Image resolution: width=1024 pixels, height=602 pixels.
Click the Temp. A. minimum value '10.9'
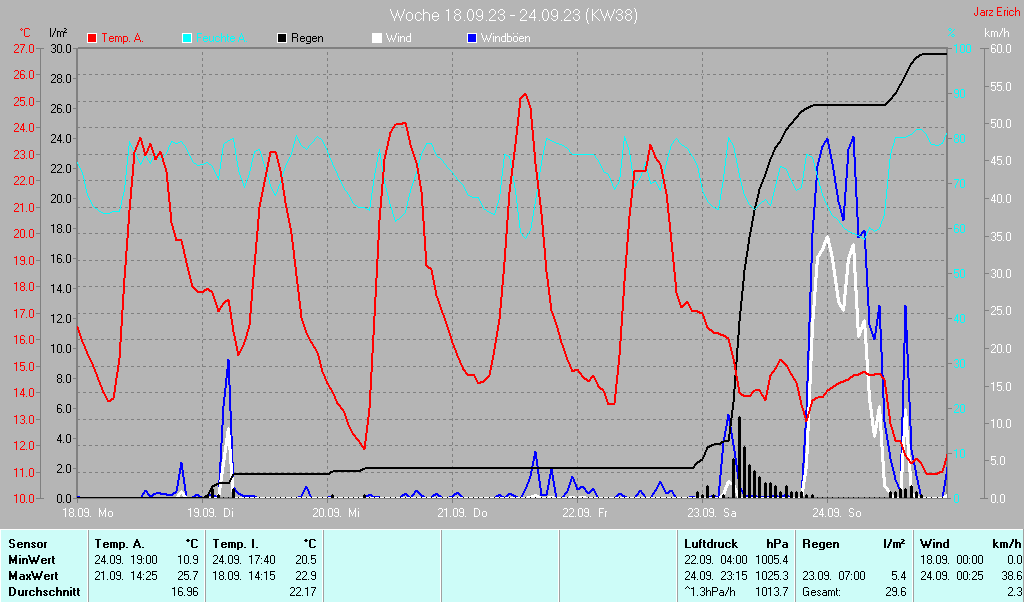(188, 560)
